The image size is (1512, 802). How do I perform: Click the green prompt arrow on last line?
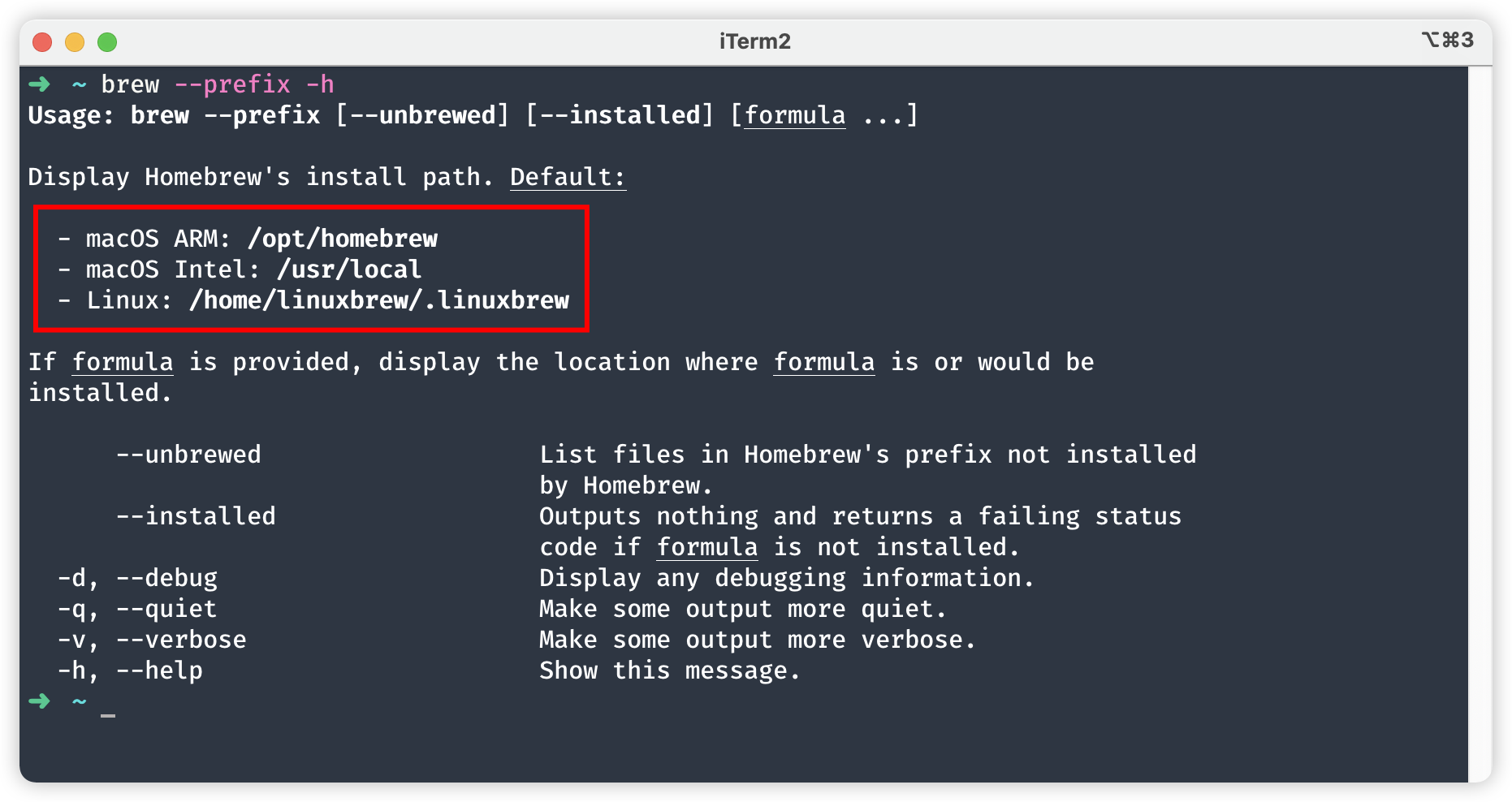[39, 701]
